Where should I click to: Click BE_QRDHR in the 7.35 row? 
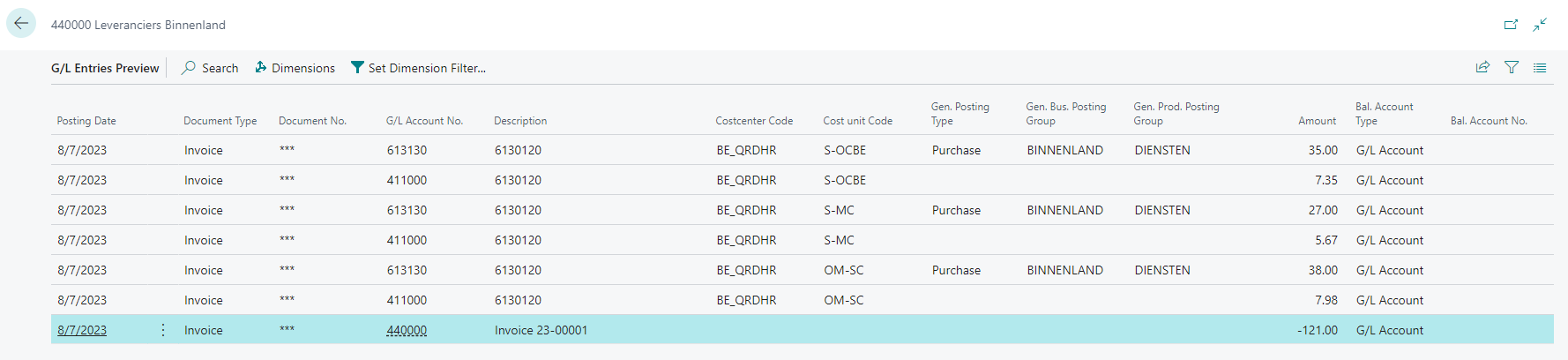pyautogui.click(x=746, y=180)
